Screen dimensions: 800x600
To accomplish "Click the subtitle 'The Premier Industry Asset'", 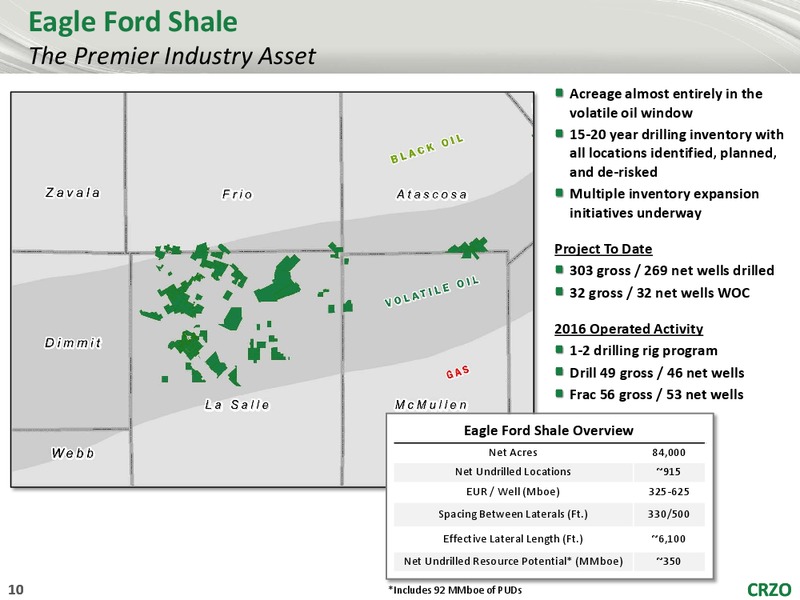I will pos(172,56).
